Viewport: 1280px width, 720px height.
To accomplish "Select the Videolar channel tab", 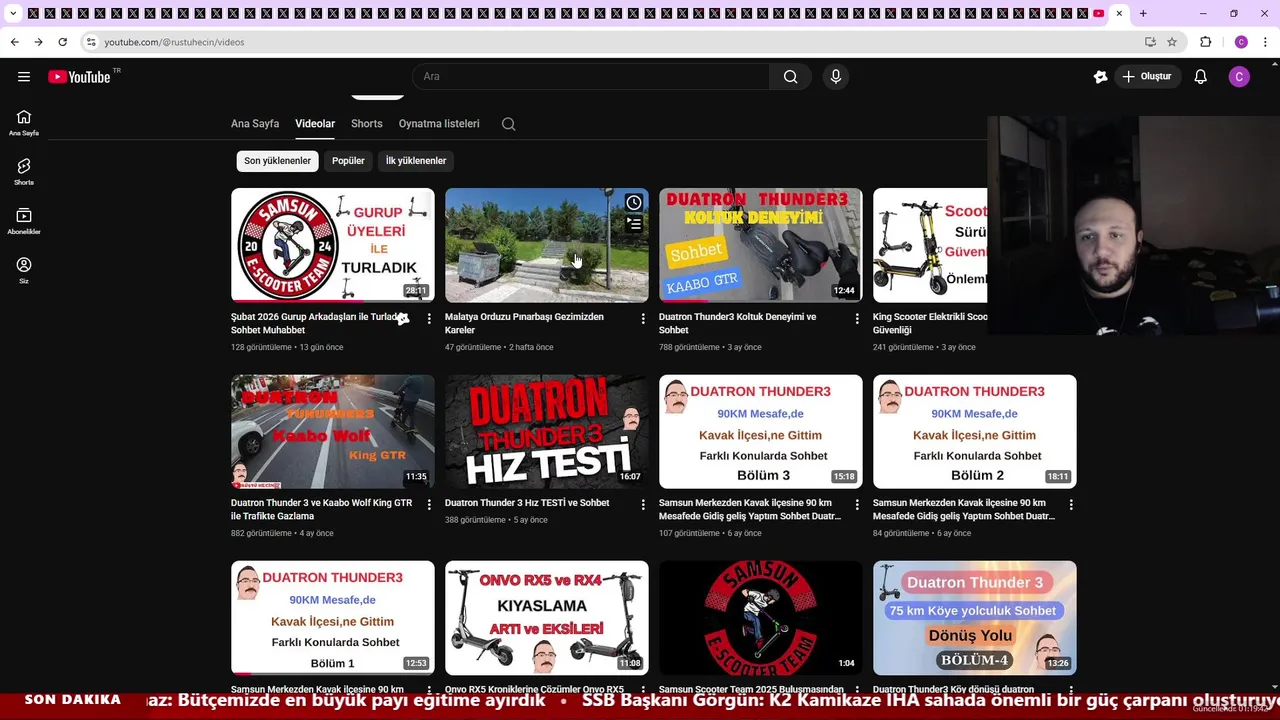I will coord(315,124).
